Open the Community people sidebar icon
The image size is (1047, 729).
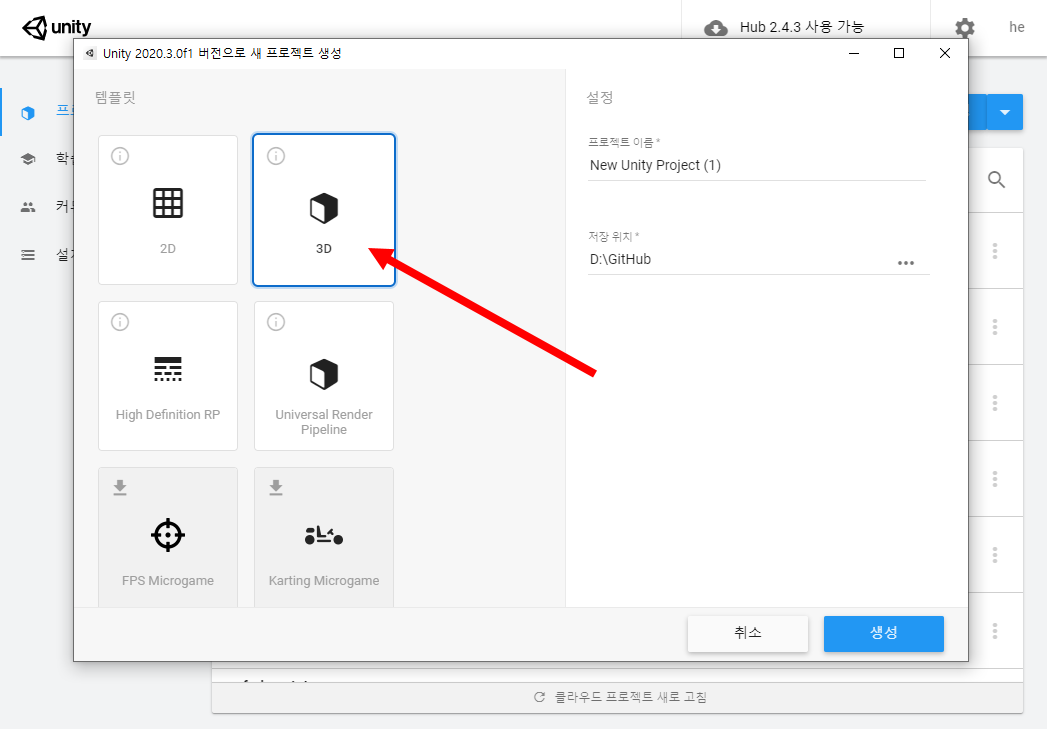28,207
